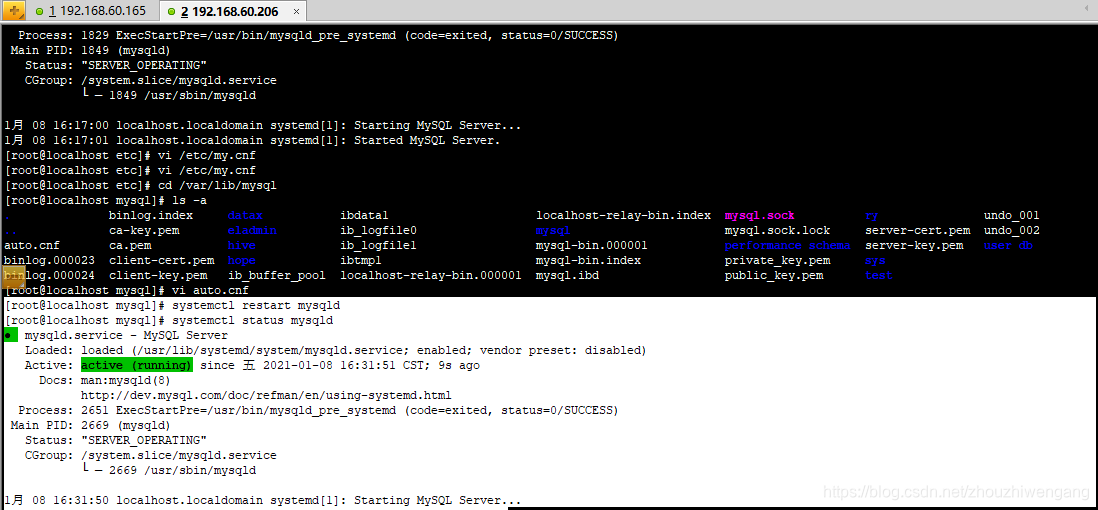Select the 'client-key.pem' file name
The width and height of the screenshot is (1098, 510).
(158, 275)
